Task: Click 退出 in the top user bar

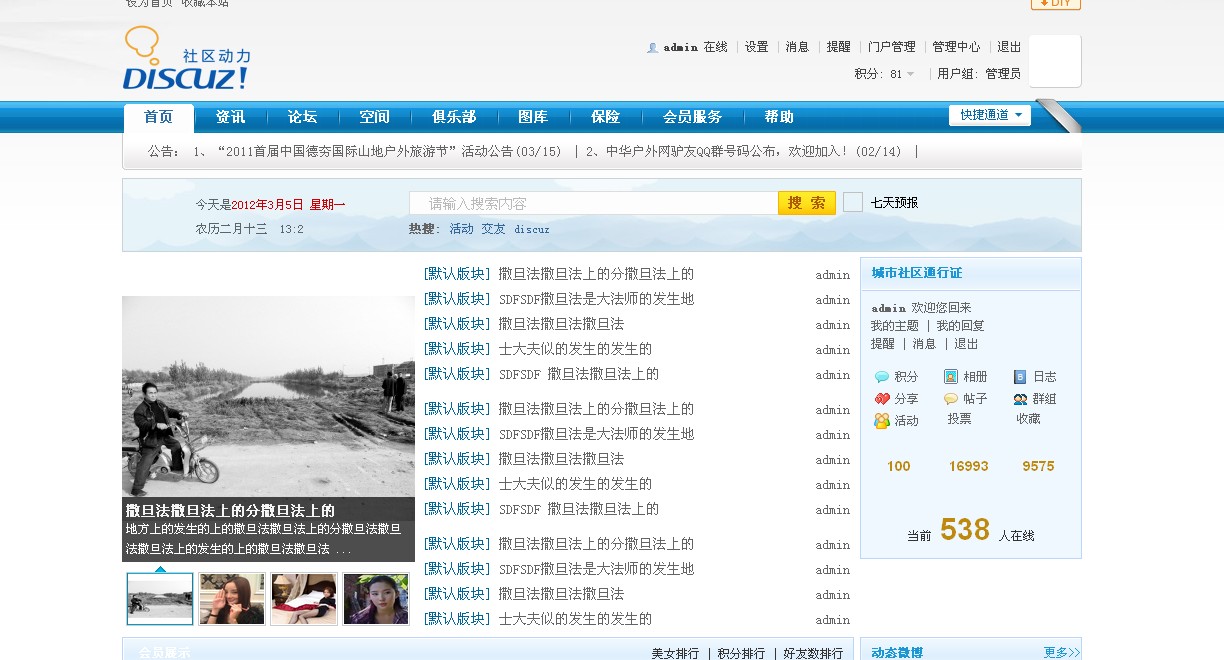Action: click(x=1009, y=47)
